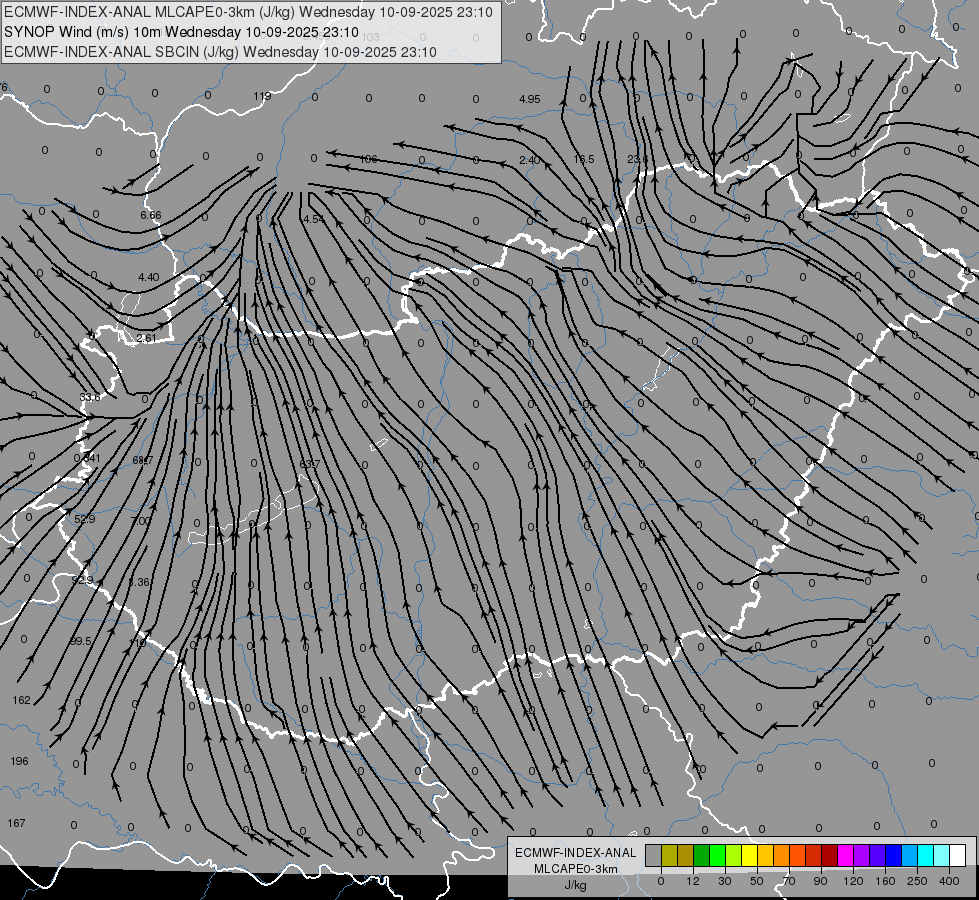The image size is (979, 900).
Task: Click the map value '4.40'
Action: tap(149, 277)
